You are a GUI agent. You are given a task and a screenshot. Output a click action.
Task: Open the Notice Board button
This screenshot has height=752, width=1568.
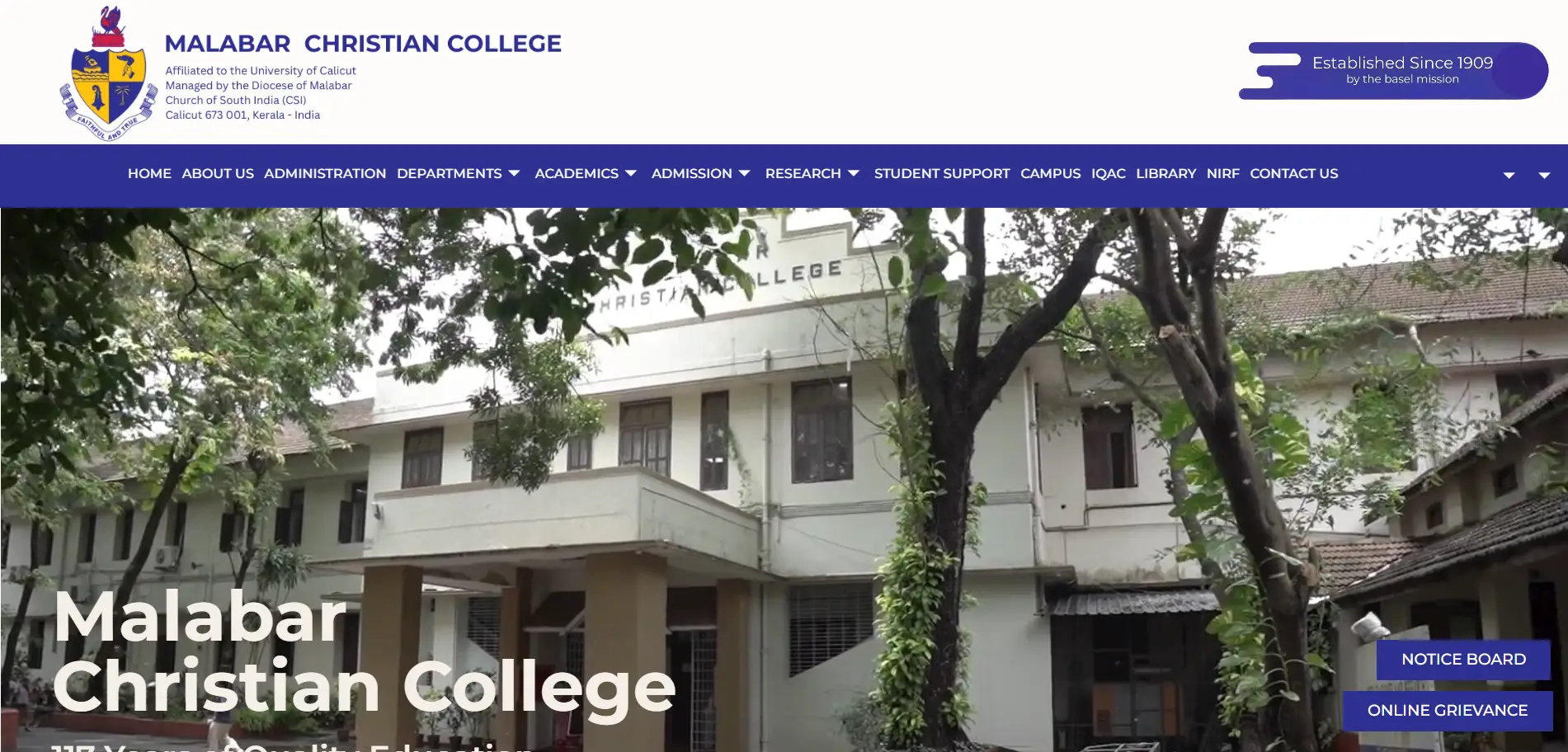coord(1463,660)
